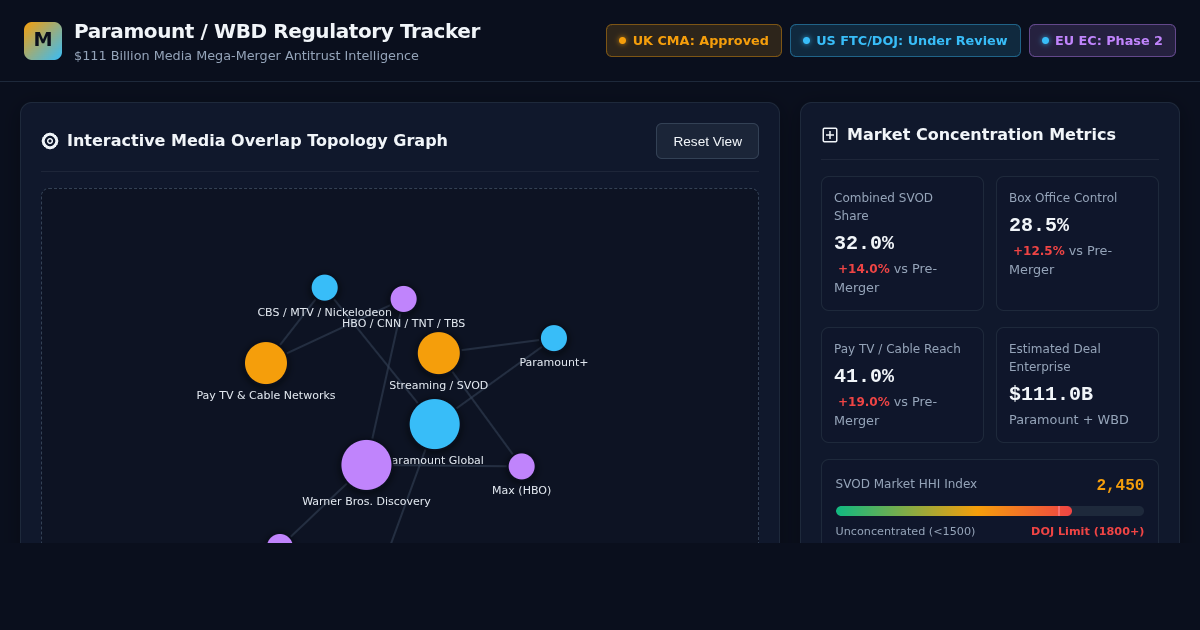Viewport: 1200px width, 630px height.
Task: Click the 28.5% box office value
Action: [x=1039, y=225]
